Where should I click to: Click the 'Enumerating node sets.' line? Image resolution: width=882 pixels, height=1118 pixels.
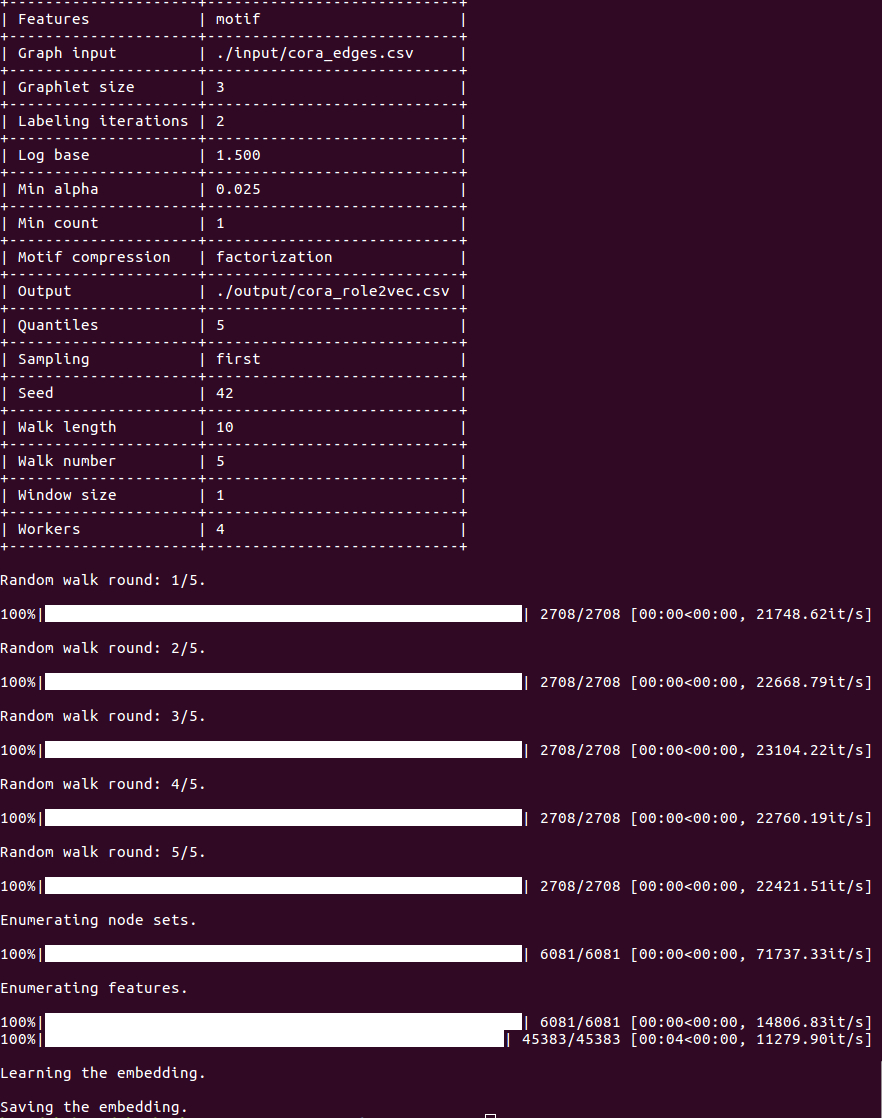click(x=98, y=920)
